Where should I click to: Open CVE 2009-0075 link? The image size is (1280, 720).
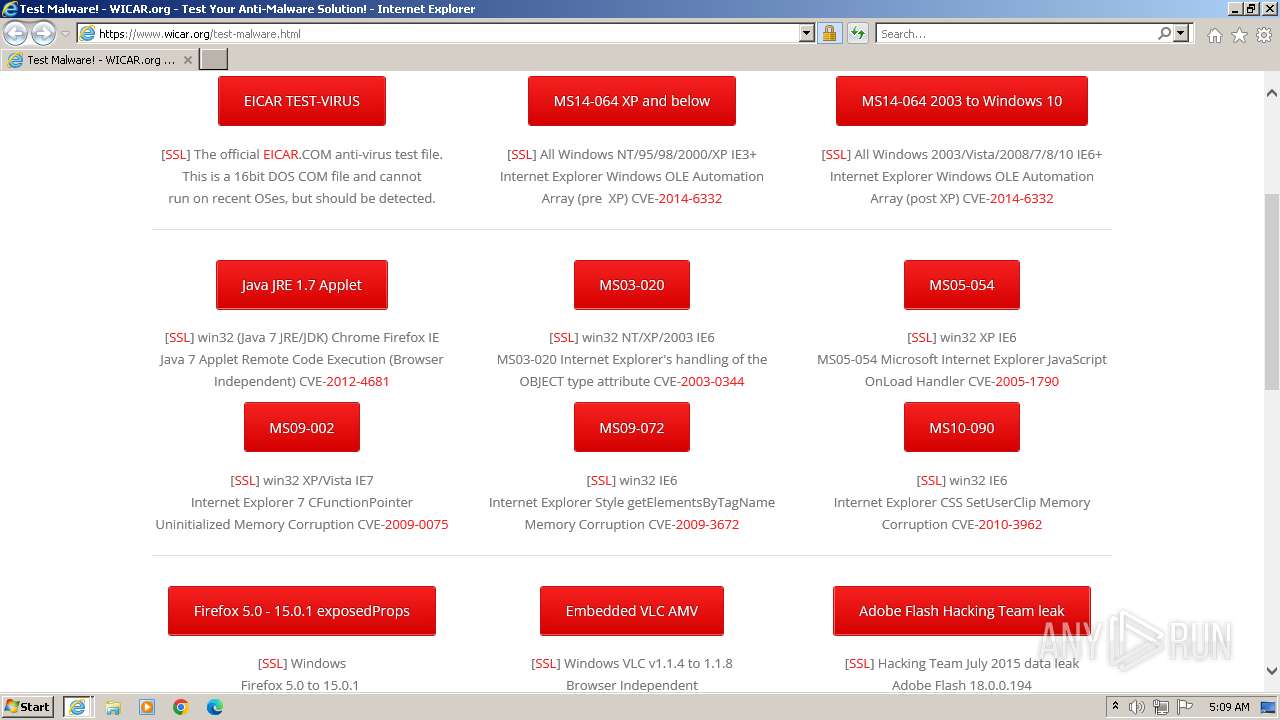(x=416, y=524)
